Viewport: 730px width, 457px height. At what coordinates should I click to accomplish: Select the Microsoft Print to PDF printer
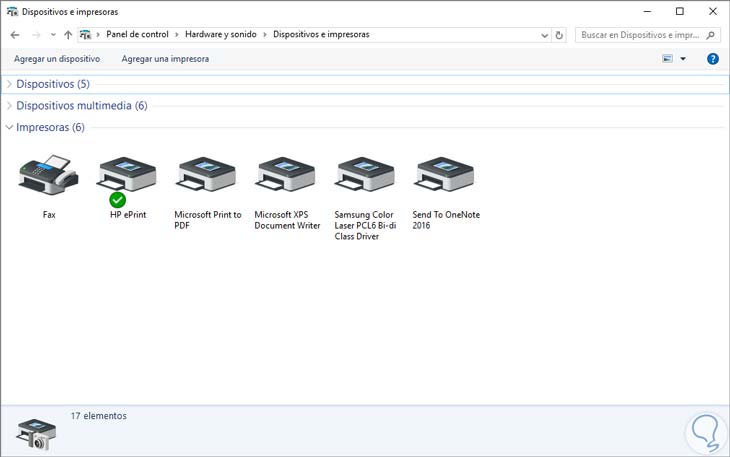point(207,175)
